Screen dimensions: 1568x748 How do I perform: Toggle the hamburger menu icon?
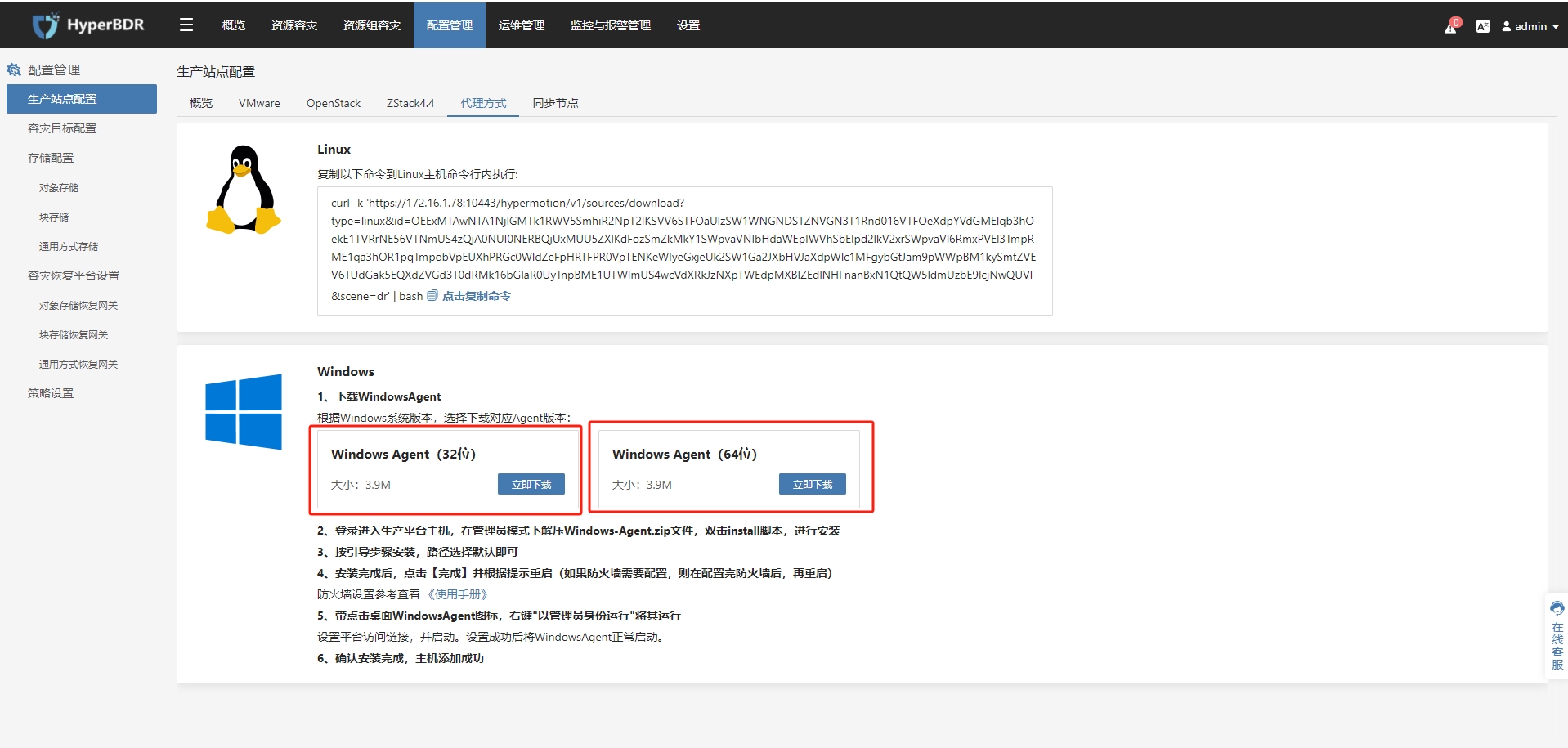[186, 25]
